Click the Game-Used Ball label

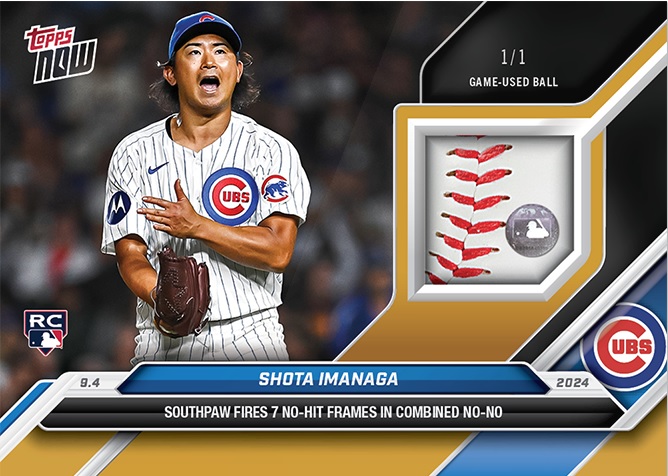coord(513,82)
